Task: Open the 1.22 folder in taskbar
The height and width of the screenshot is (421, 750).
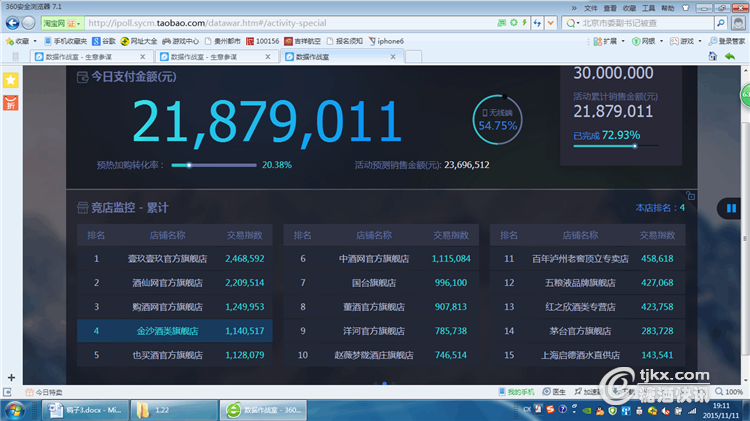Action: click(174, 410)
